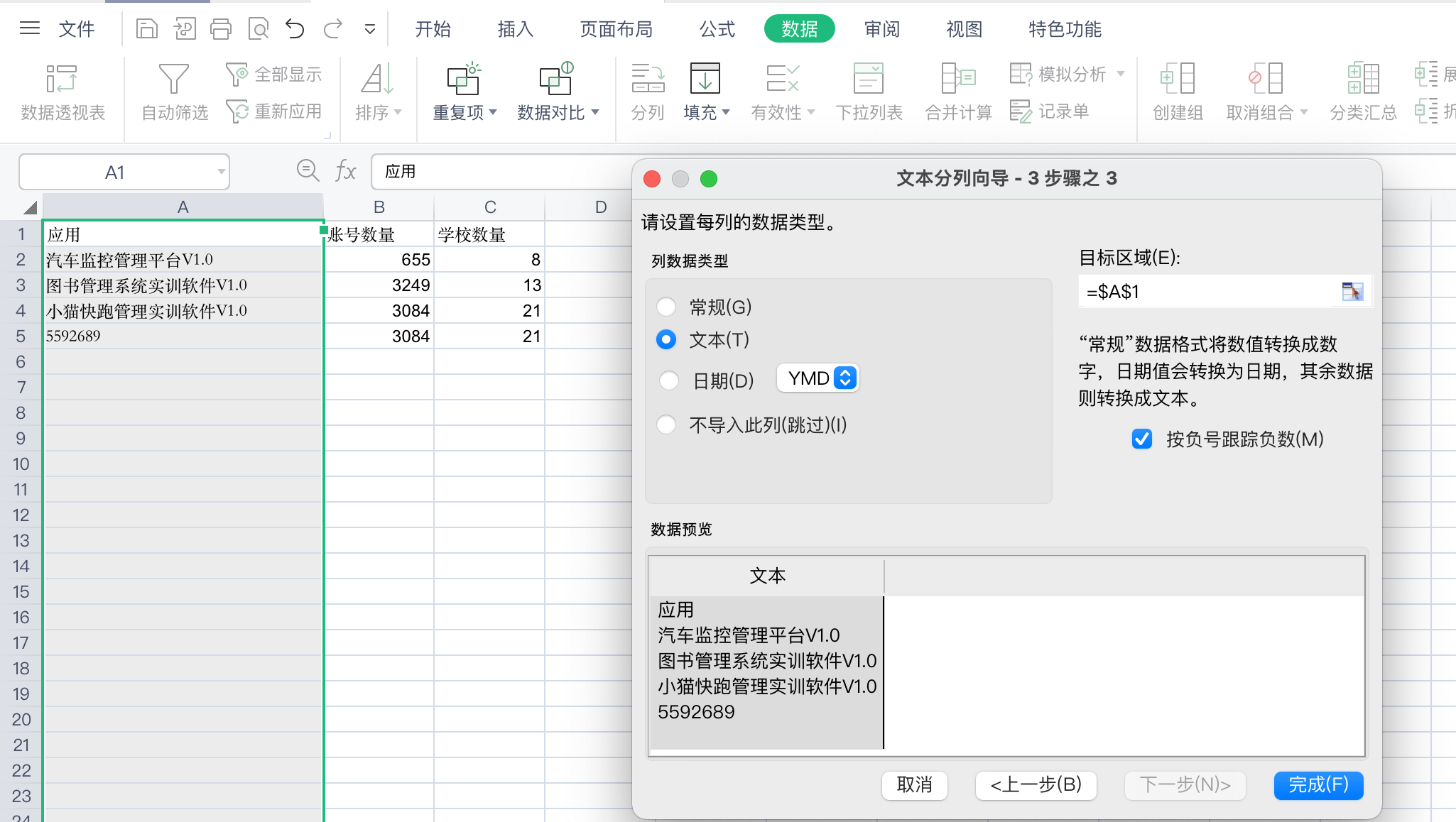Image resolution: width=1456 pixels, height=822 pixels.
Task: Click the Save icon in toolbar
Action: coord(147,29)
